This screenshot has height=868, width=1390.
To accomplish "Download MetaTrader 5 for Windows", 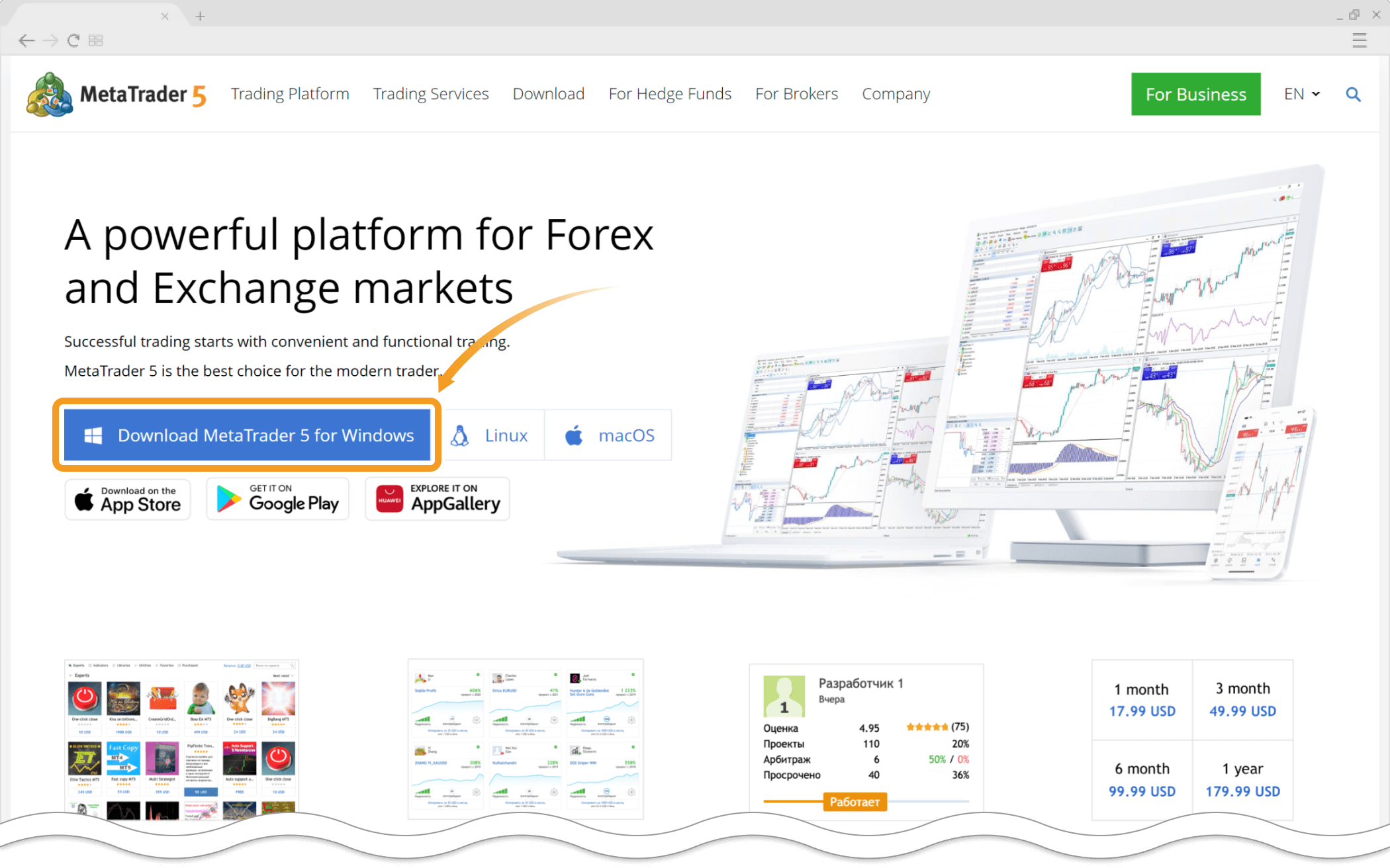I will (x=248, y=435).
